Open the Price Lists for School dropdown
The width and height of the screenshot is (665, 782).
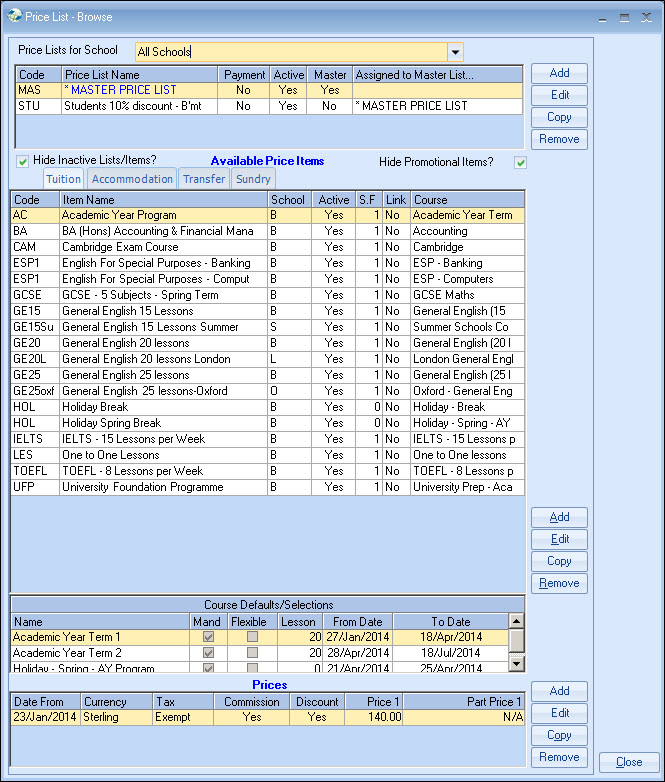click(x=455, y=52)
